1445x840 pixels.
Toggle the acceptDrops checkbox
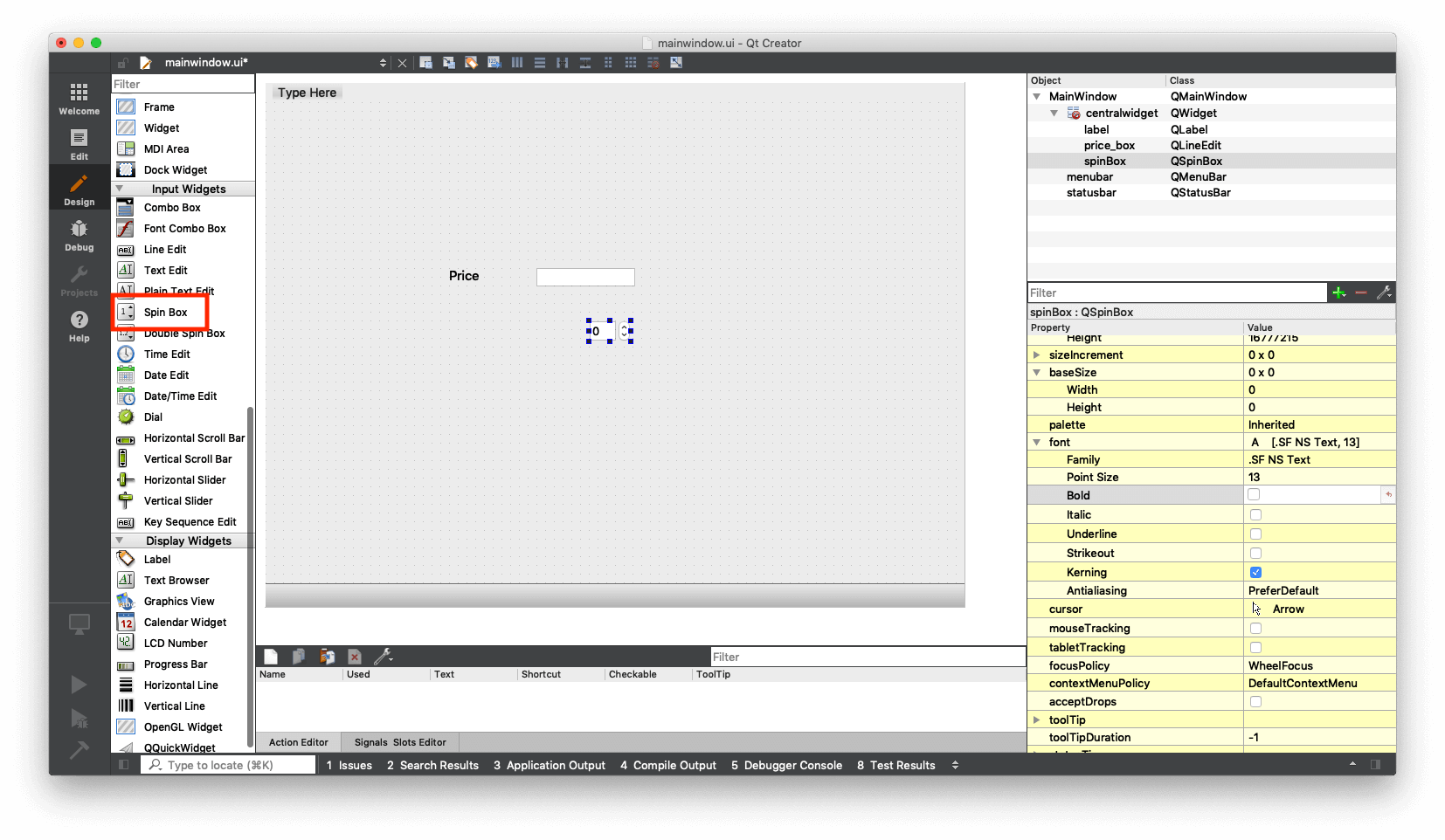pos(1255,702)
